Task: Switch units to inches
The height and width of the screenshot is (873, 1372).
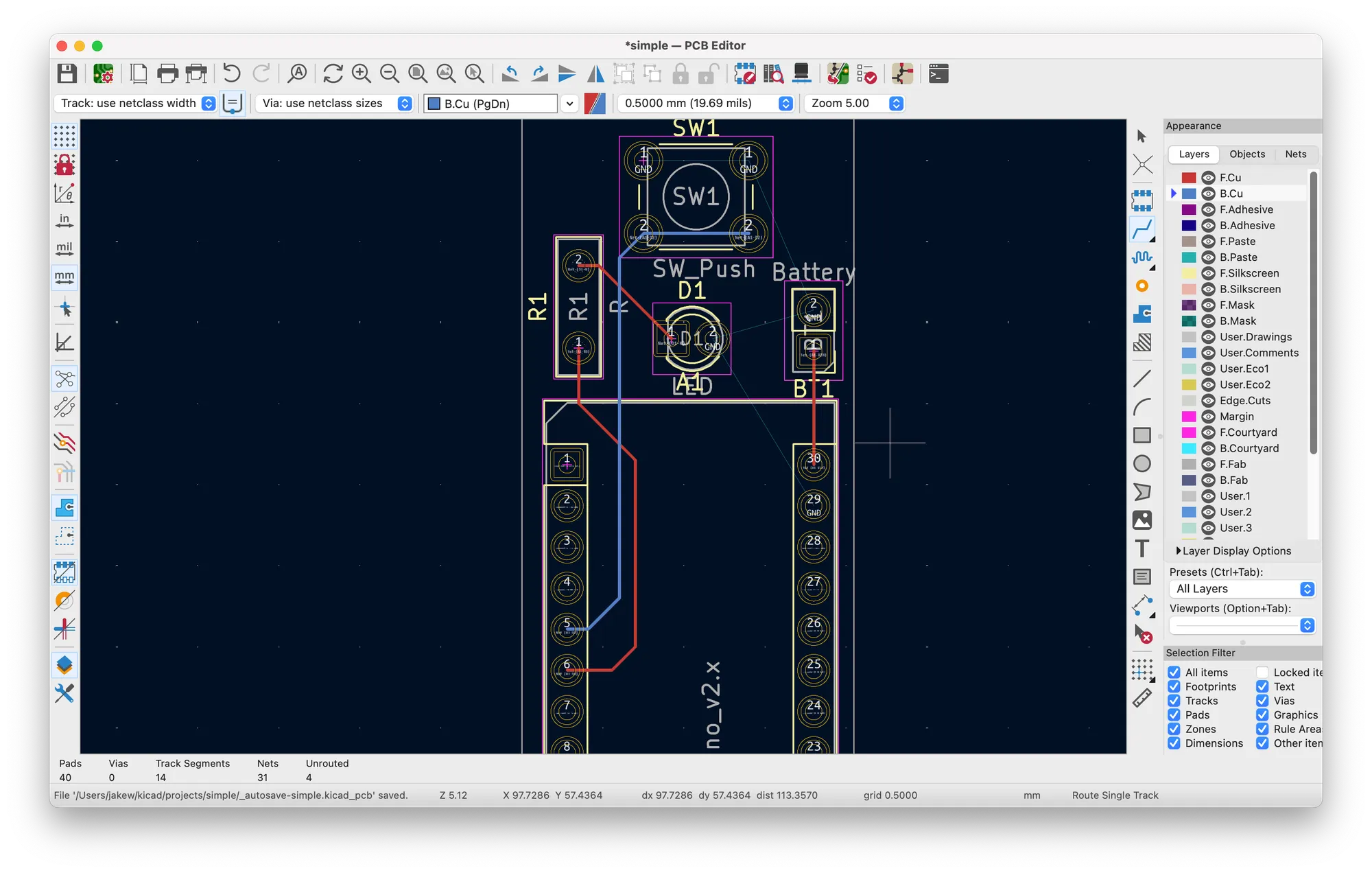Action: click(64, 221)
